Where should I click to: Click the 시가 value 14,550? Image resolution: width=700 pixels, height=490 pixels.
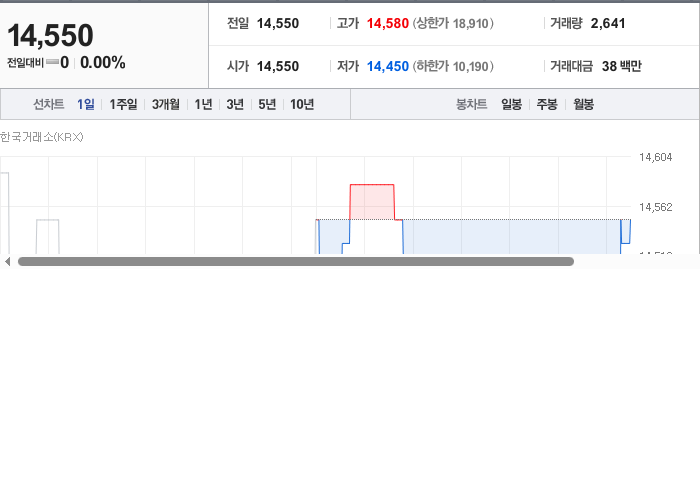(278, 66)
